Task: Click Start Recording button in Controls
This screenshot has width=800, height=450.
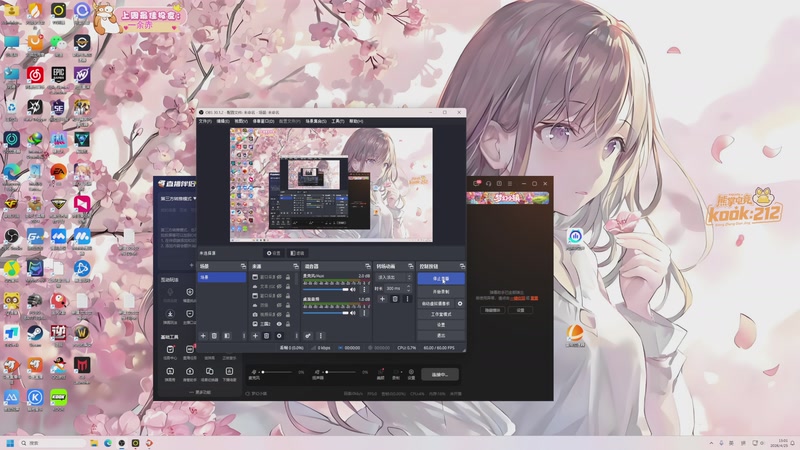Action: pos(441,292)
